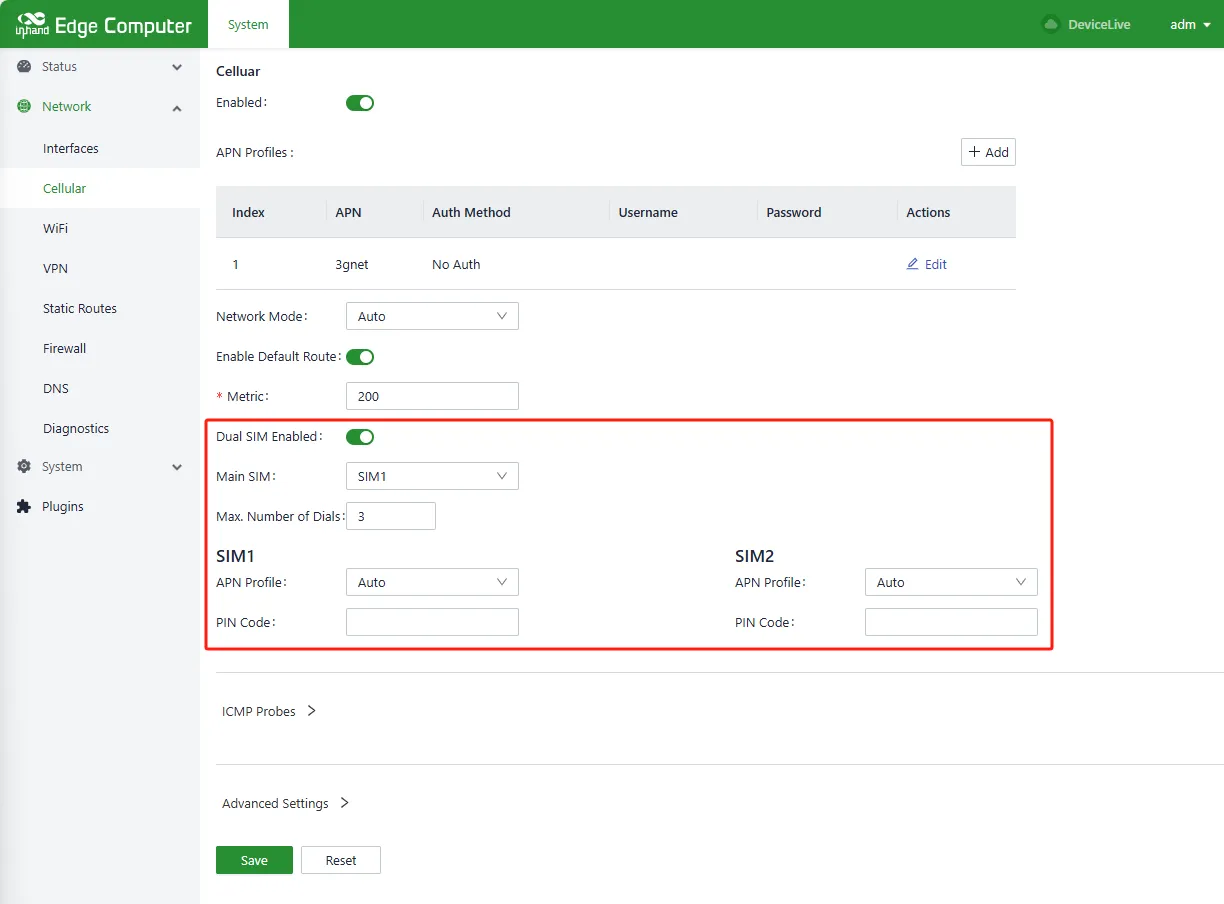
Task: Expand the System sidebar menu chevron
Action: (177, 467)
